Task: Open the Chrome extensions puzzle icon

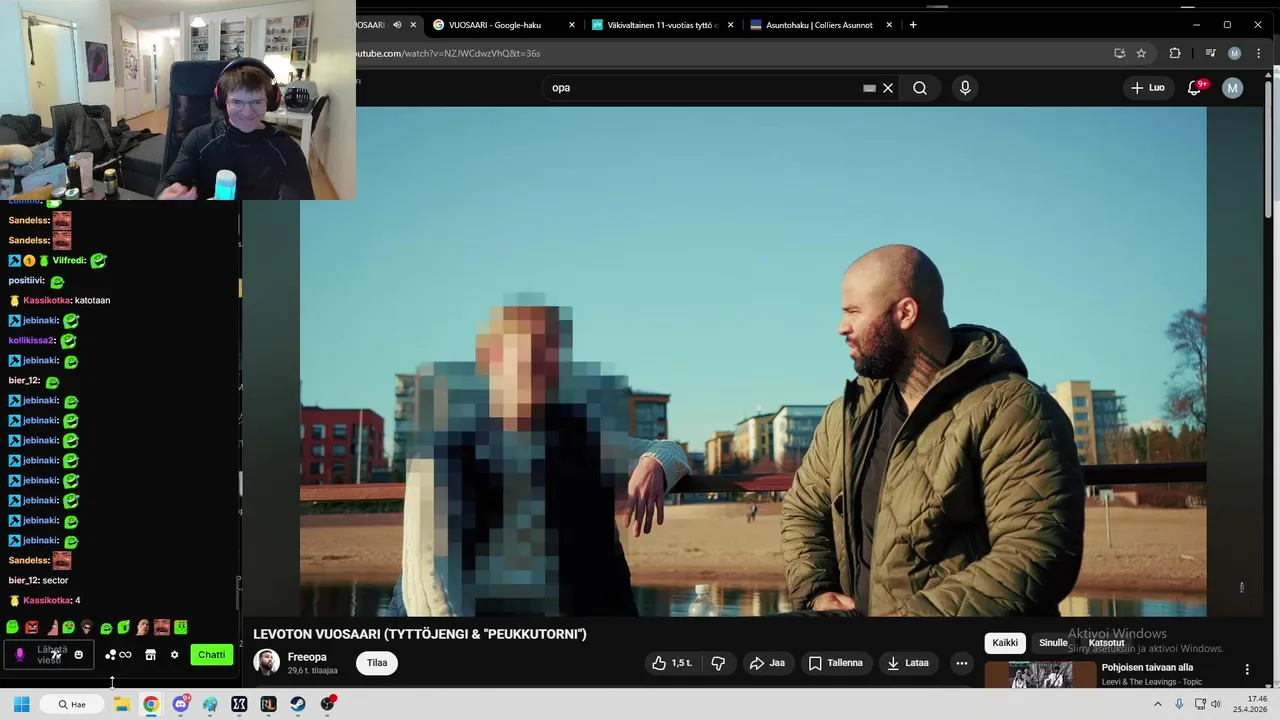Action: (x=1175, y=53)
